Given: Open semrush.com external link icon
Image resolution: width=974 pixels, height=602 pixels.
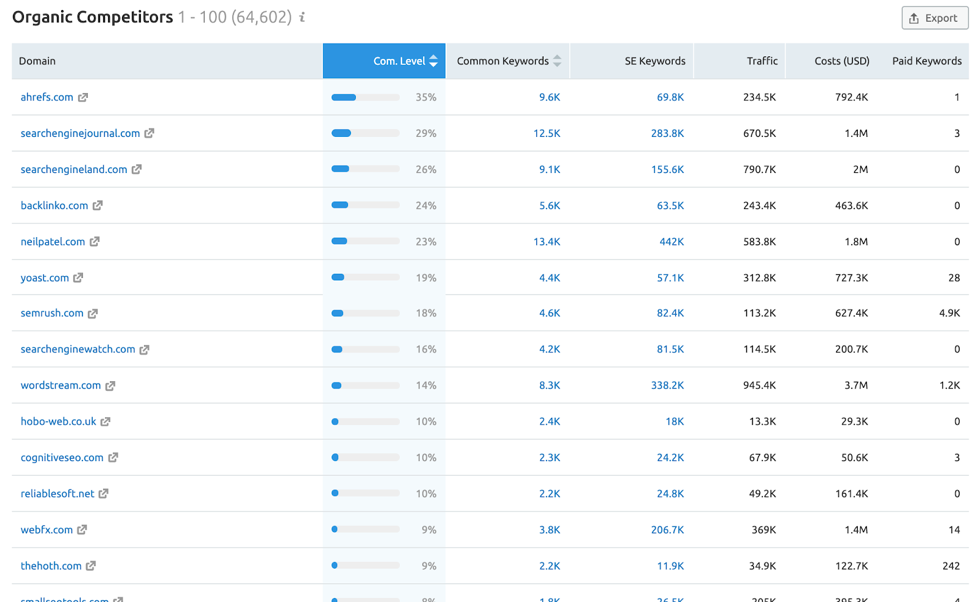Looking at the screenshot, I should pos(93,313).
